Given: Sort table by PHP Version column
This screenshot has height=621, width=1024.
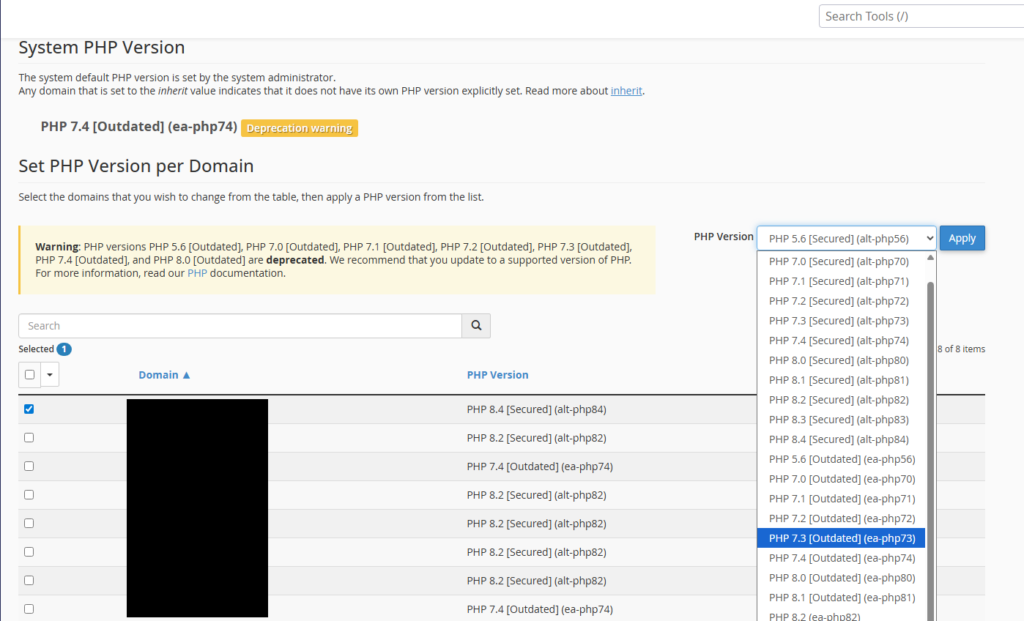Looking at the screenshot, I should point(498,375).
